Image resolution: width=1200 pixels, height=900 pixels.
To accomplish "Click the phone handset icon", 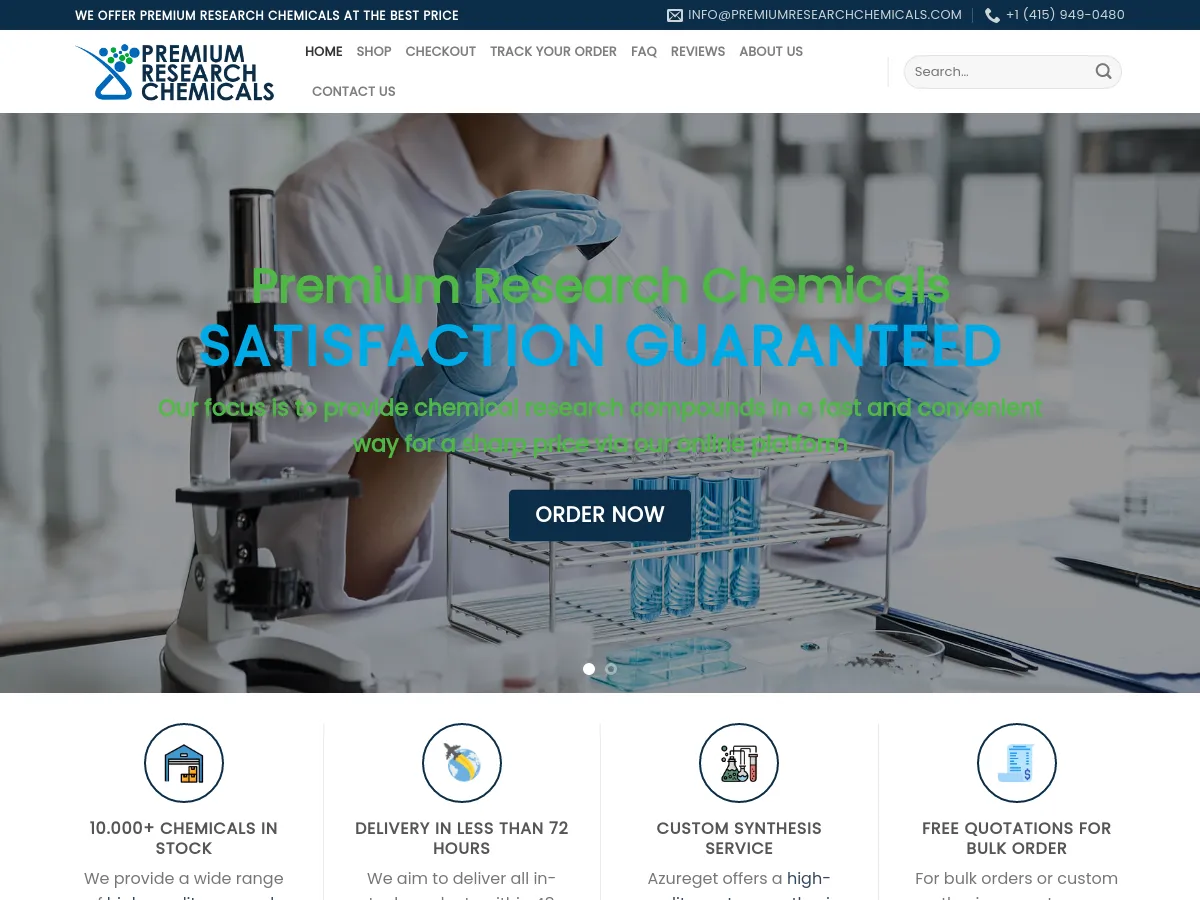I will click(992, 15).
